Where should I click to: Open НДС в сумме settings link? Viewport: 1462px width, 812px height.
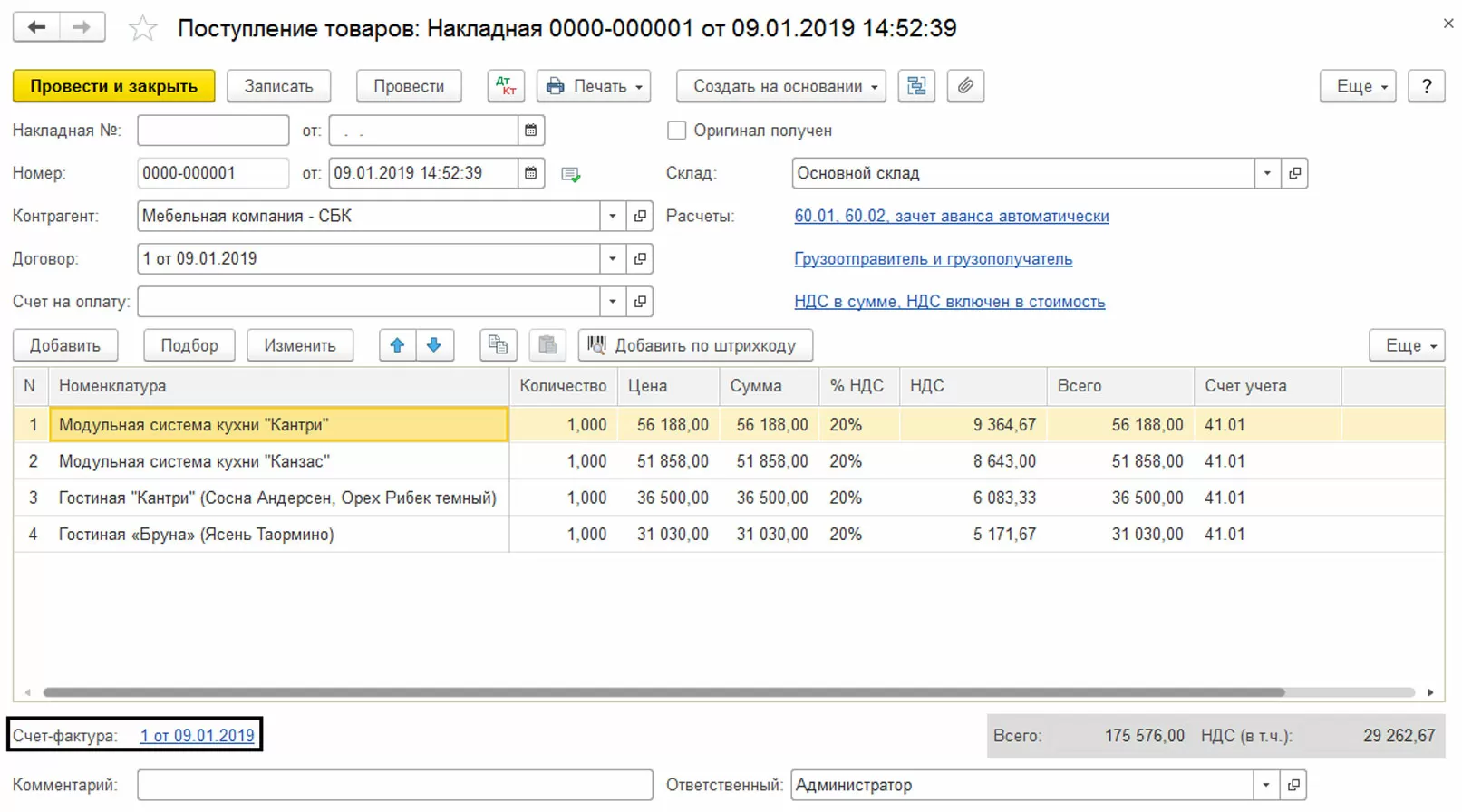[x=949, y=302]
